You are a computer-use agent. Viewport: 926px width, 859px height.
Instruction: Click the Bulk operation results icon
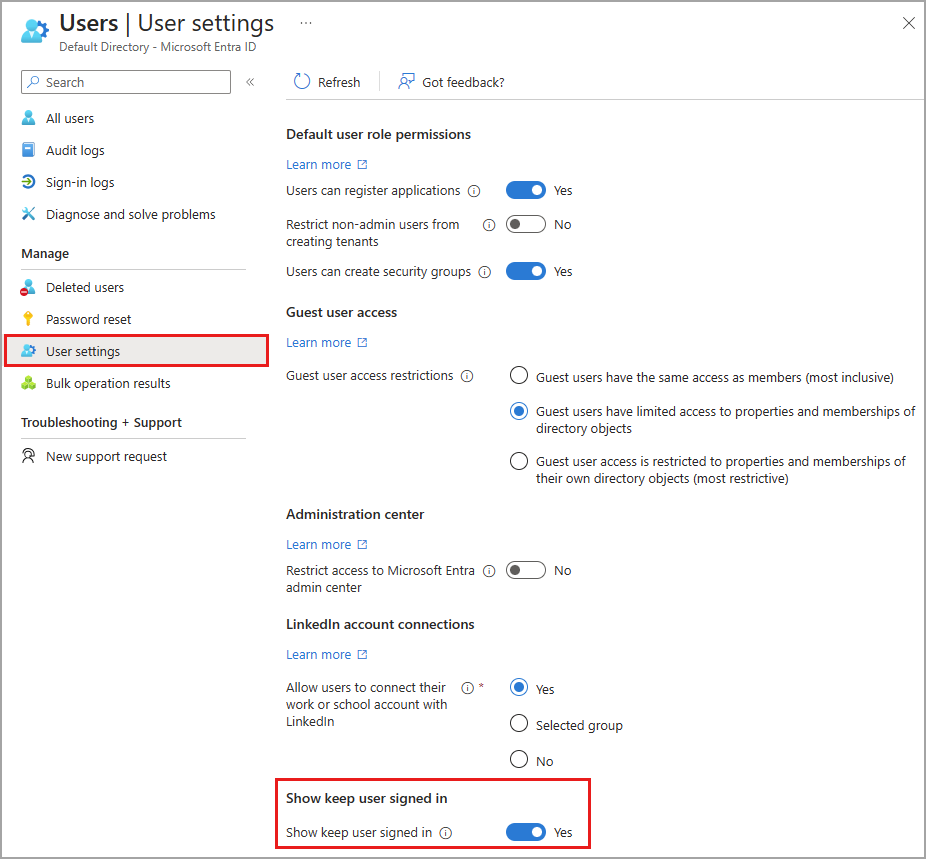pos(28,383)
